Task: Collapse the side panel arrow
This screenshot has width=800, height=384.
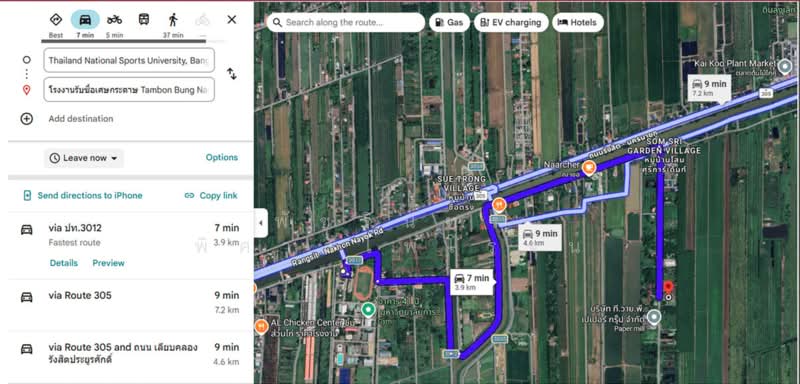Action: coord(261,223)
